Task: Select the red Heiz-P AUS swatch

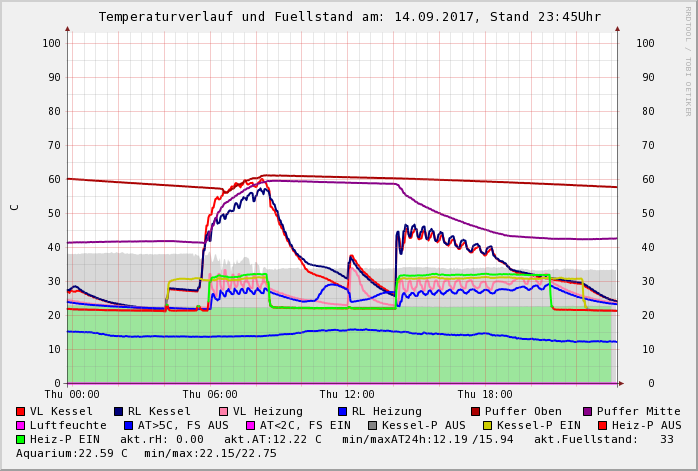Action: (x=602, y=425)
